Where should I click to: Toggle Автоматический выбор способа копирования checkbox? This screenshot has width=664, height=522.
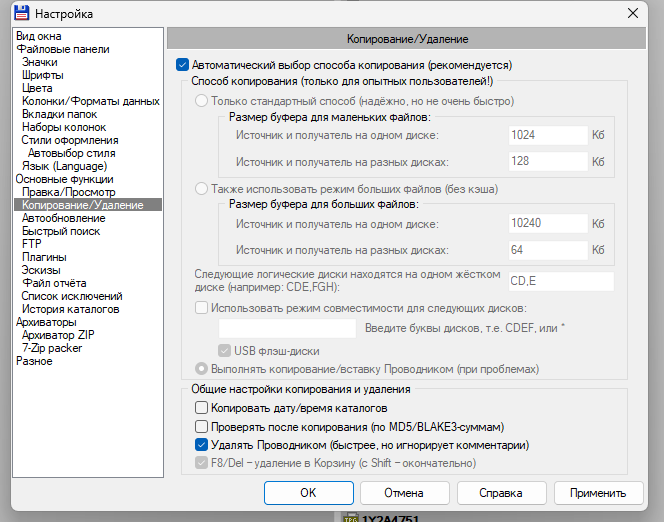182,65
